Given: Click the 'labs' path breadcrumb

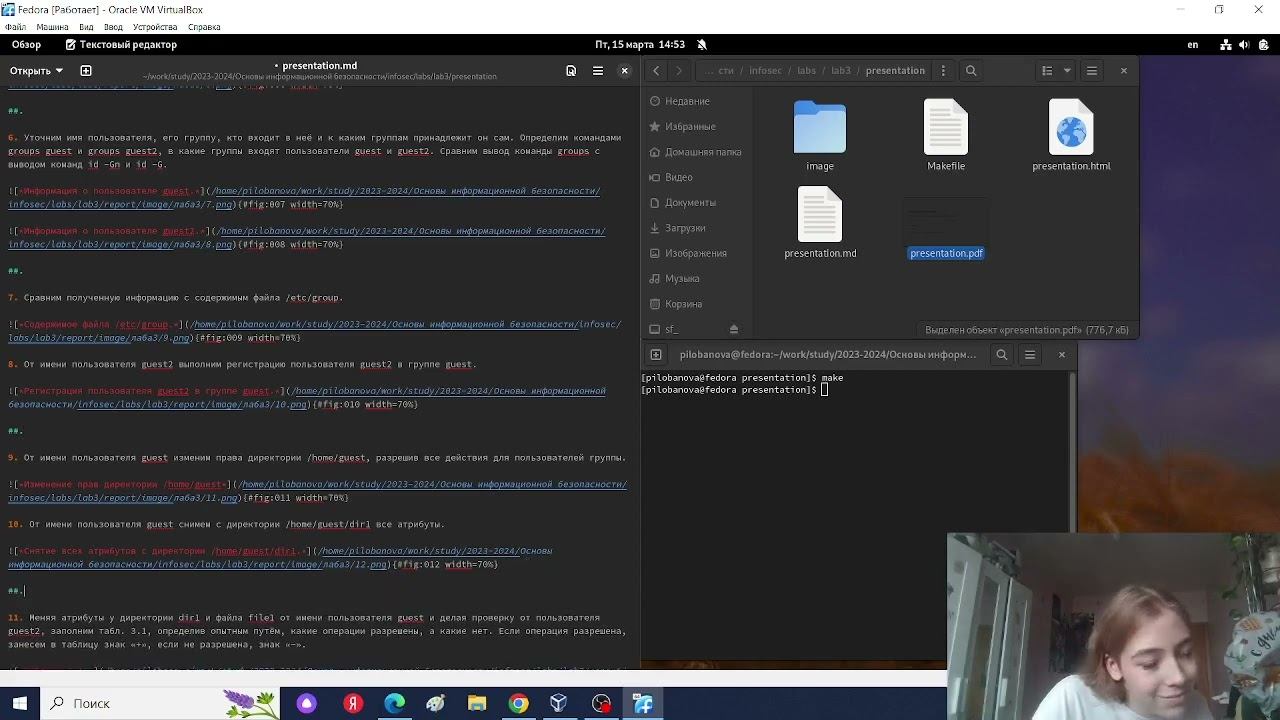Looking at the screenshot, I should 806,71.
